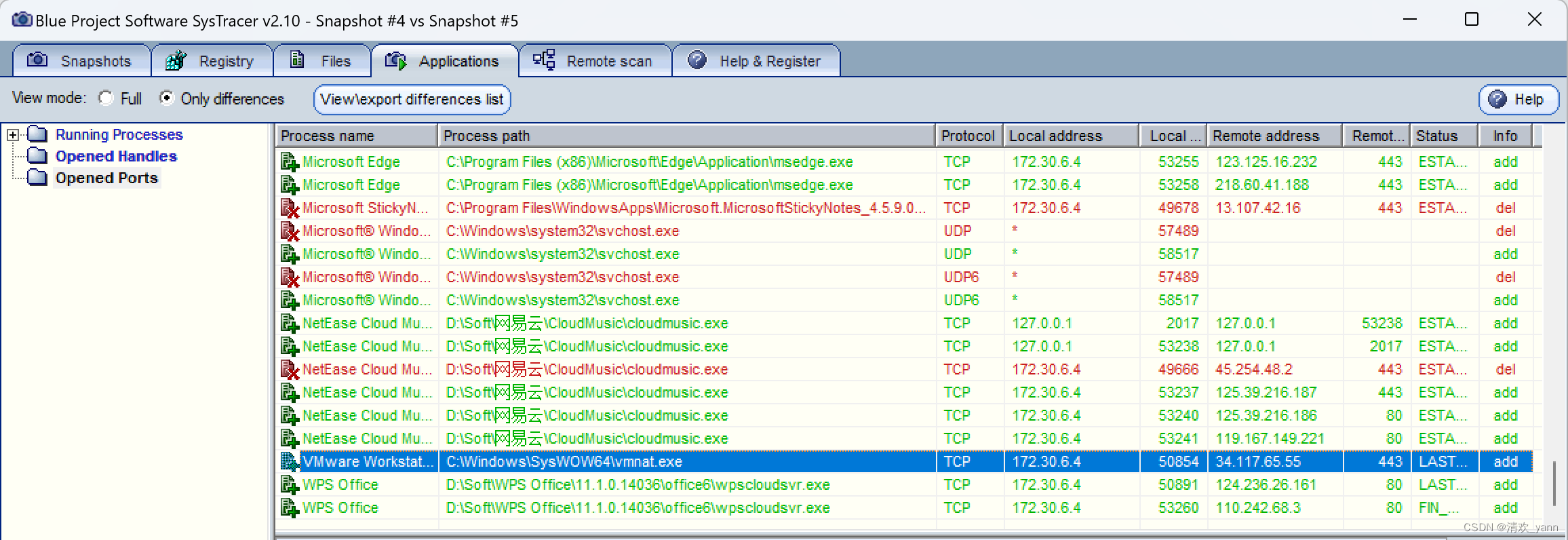Image resolution: width=1568 pixels, height=540 pixels.
Task: Go to the Remote scan tab
Action: [x=595, y=61]
